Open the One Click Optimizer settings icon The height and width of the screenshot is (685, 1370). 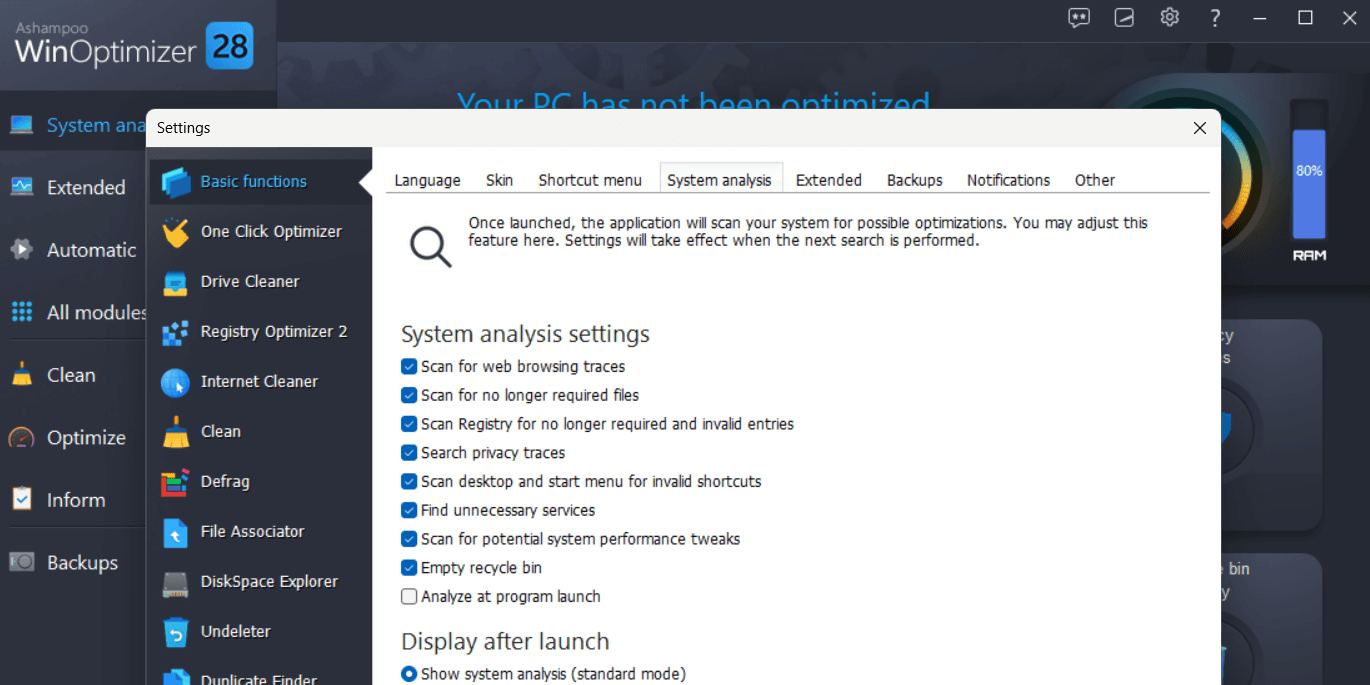176,232
